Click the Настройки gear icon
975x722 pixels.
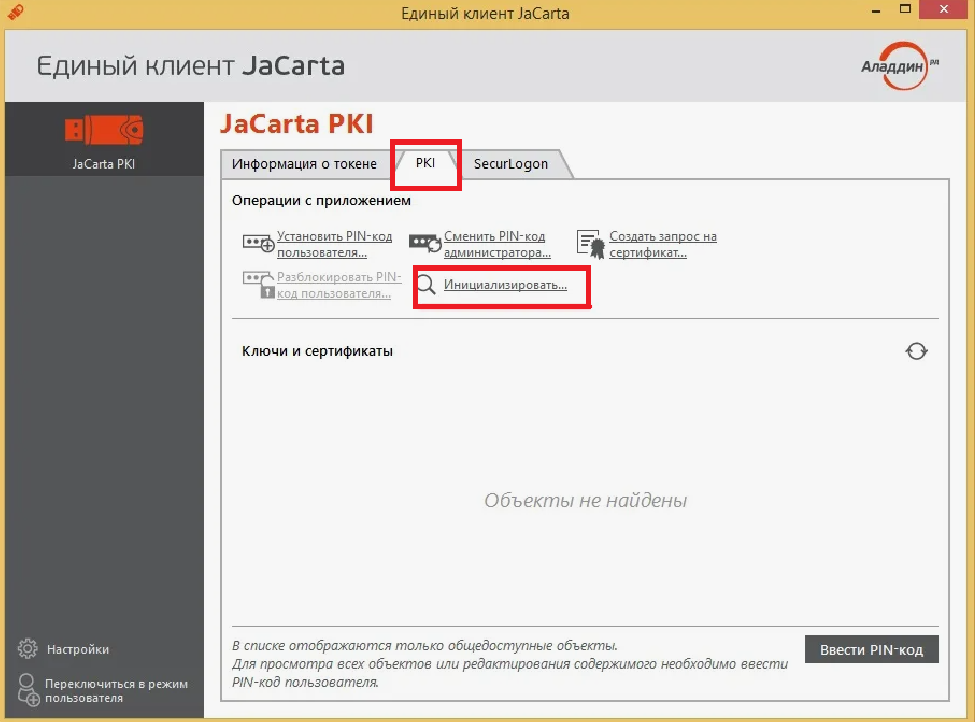[27, 649]
